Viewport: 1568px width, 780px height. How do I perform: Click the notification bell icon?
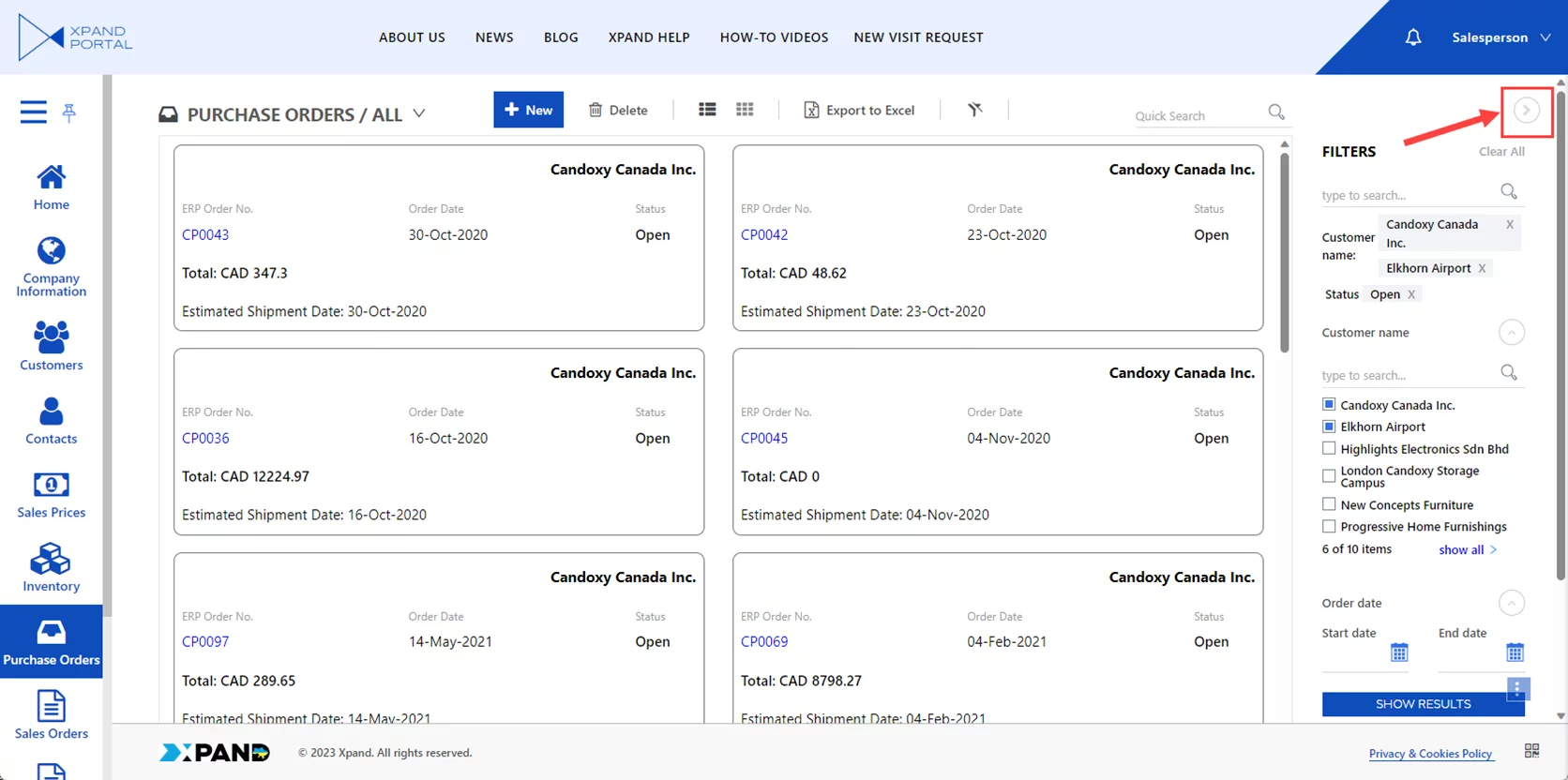1412,37
